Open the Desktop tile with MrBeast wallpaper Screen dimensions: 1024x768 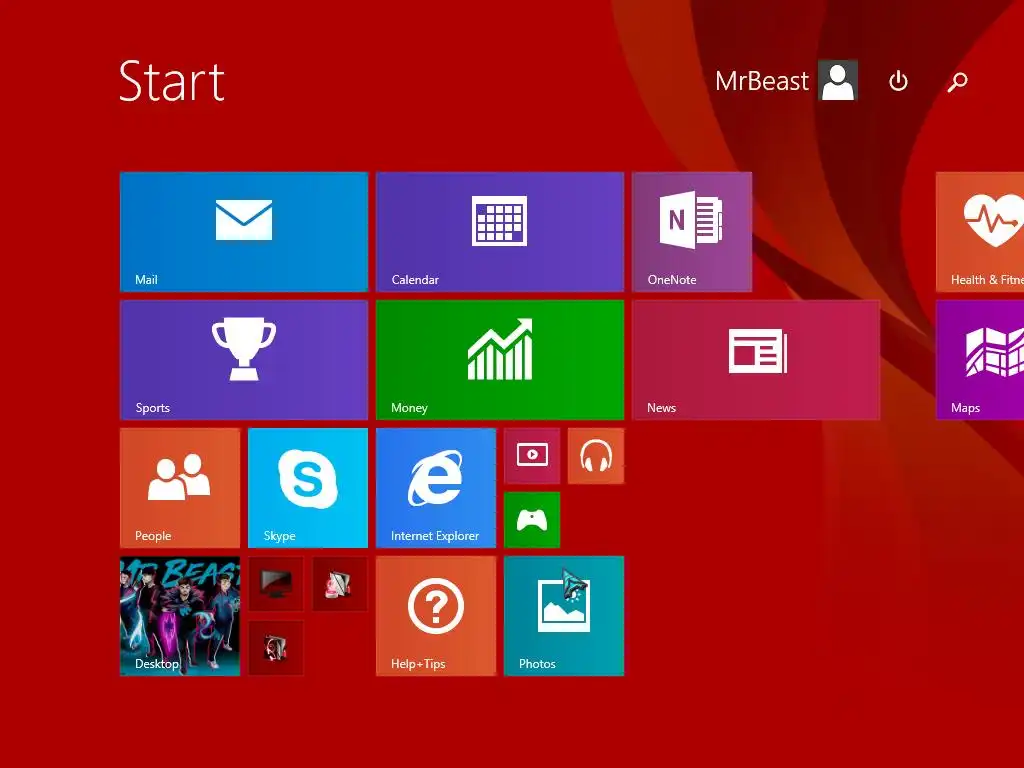(180, 616)
